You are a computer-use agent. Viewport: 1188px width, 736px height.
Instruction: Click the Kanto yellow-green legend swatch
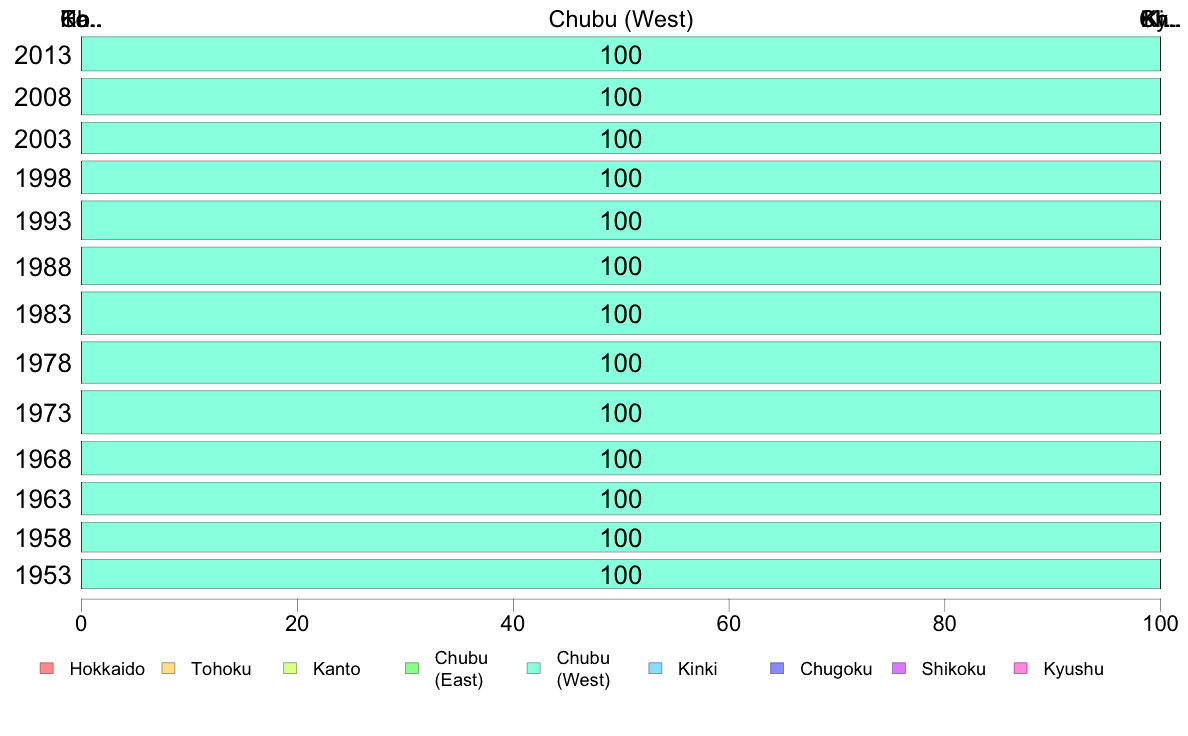(x=289, y=669)
